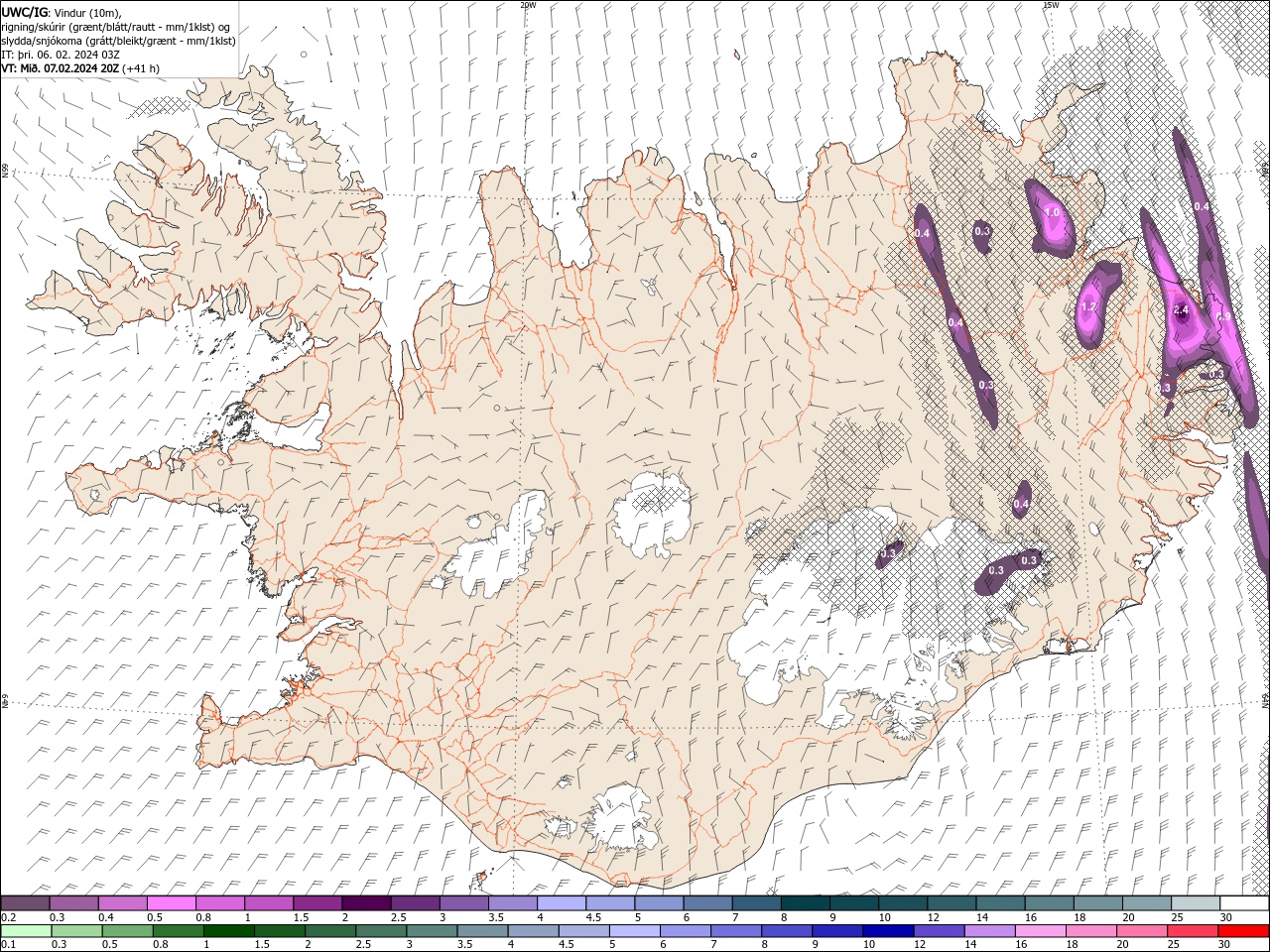Pick bottom legend swatch between 10 and 12
This screenshot has height=952, width=1270.
pyautogui.click(x=888, y=931)
